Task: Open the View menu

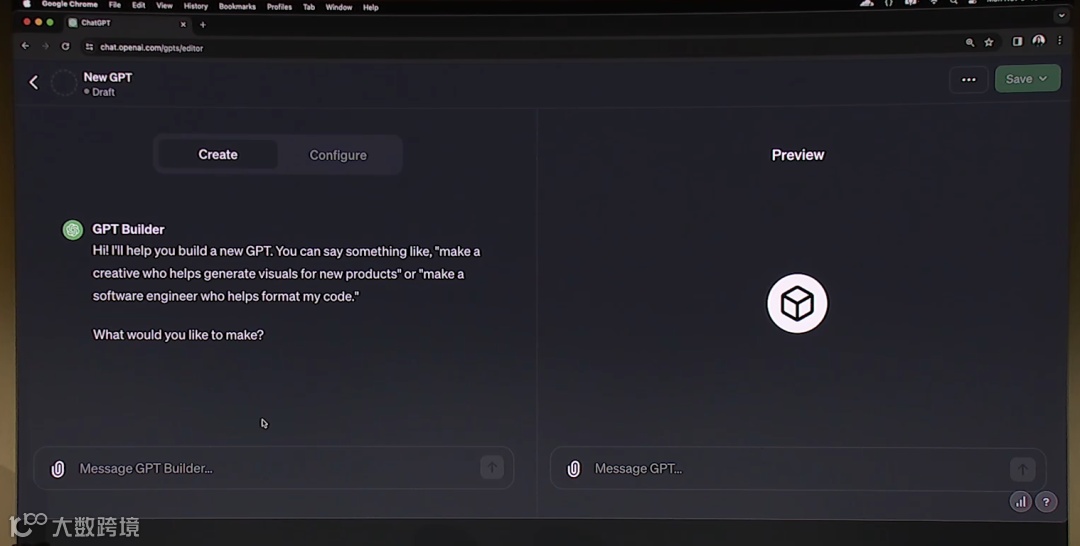Action: [164, 6]
